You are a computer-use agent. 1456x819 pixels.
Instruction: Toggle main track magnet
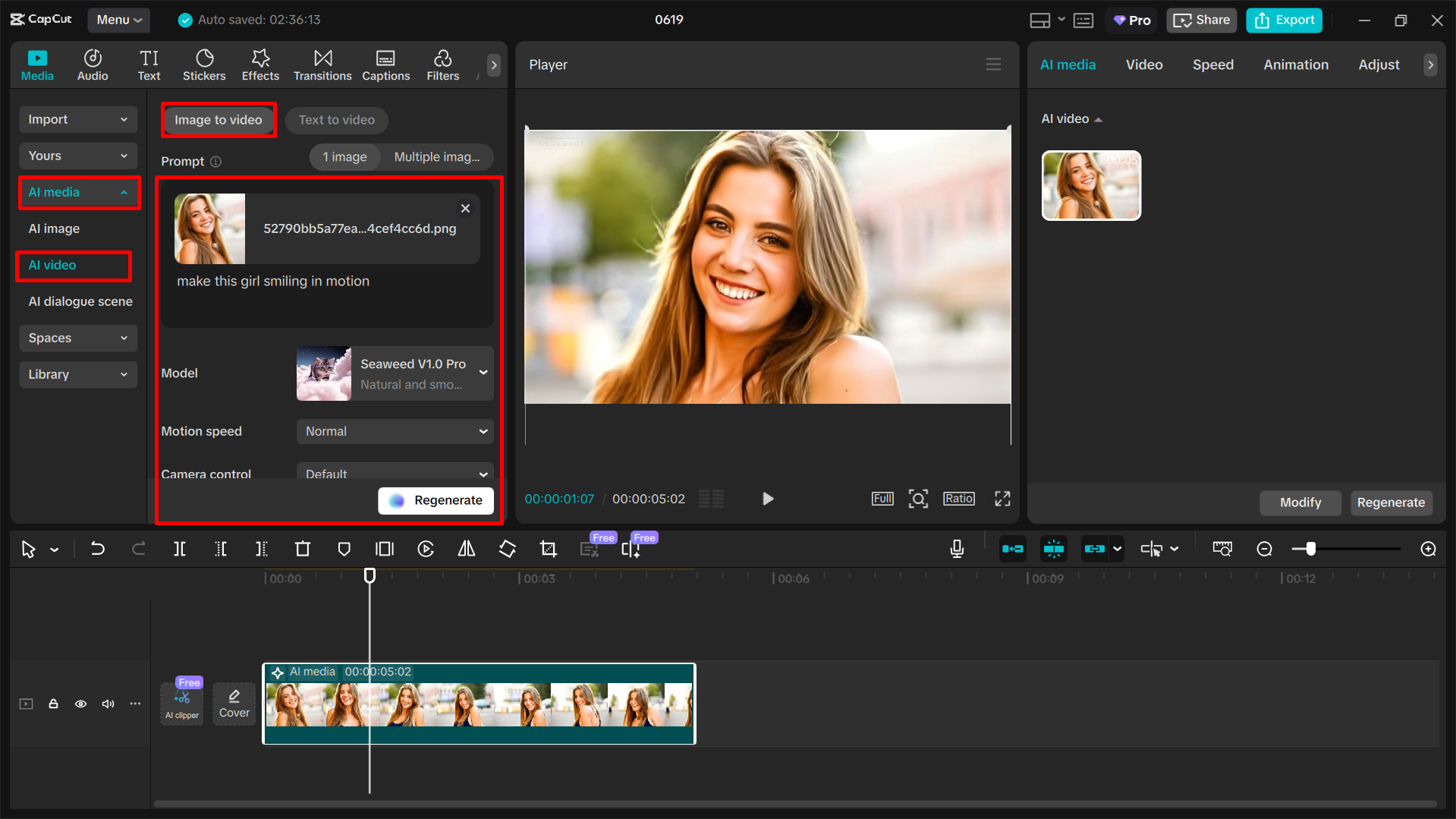[x=1012, y=549]
